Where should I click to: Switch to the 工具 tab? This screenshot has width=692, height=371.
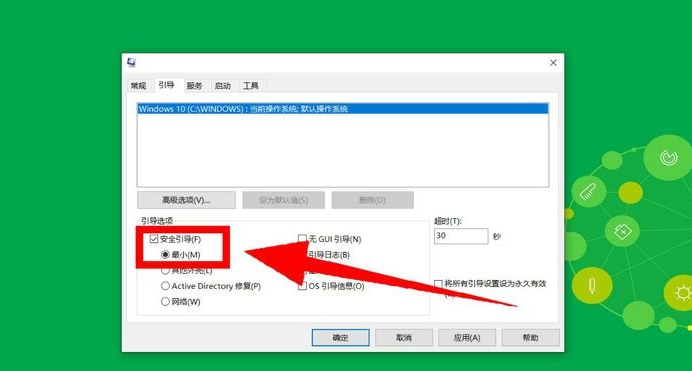(251, 86)
